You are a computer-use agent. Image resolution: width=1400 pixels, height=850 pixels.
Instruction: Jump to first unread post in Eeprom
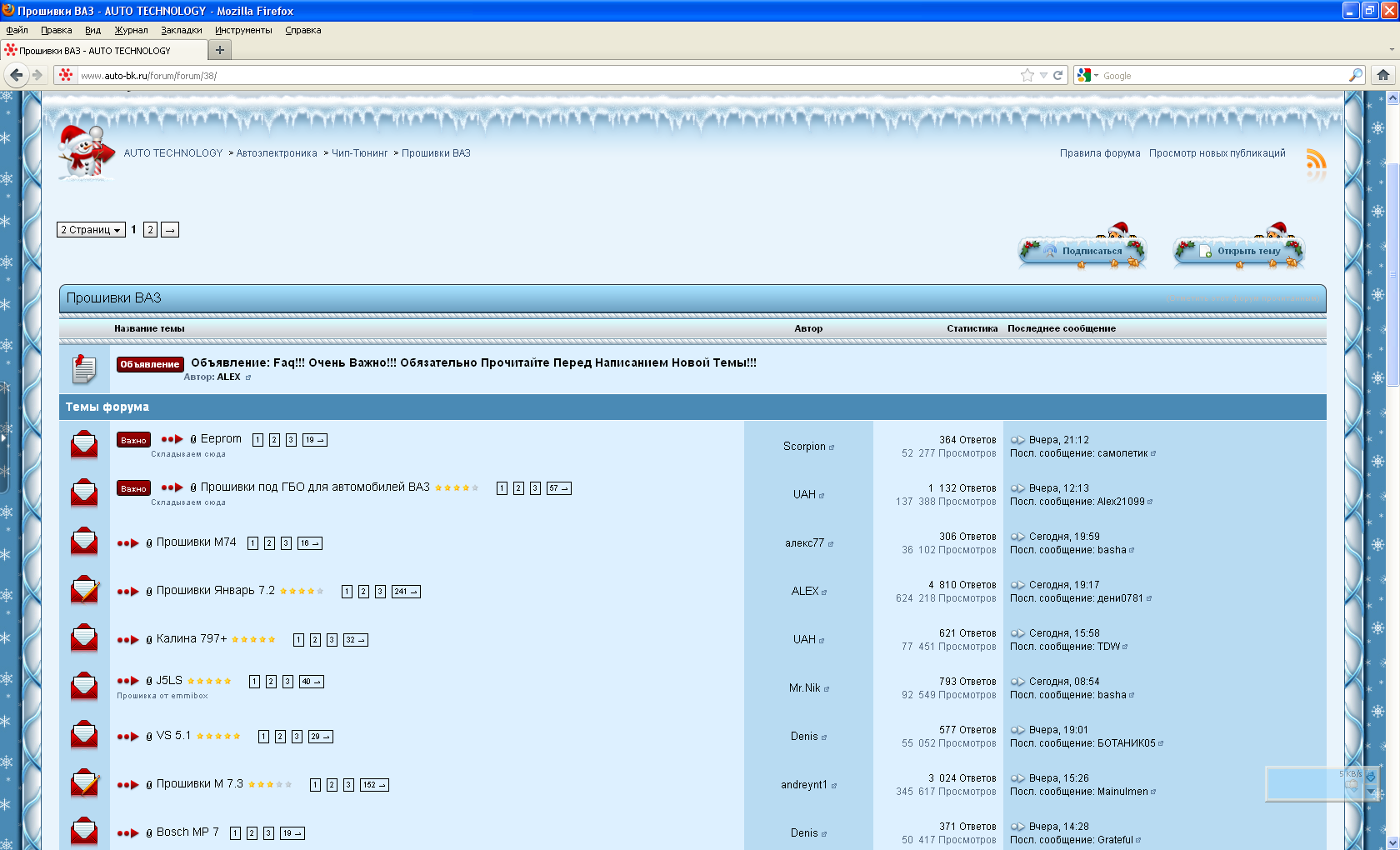172,439
